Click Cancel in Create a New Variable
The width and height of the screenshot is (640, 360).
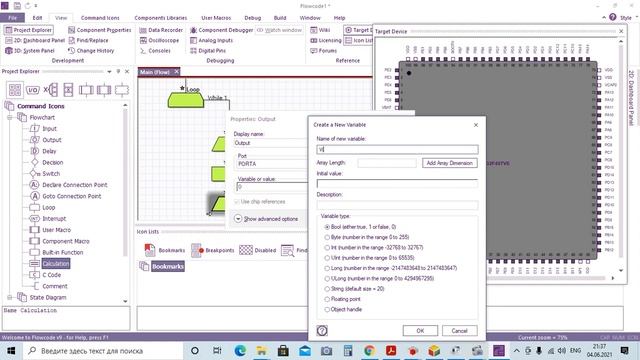(460, 331)
